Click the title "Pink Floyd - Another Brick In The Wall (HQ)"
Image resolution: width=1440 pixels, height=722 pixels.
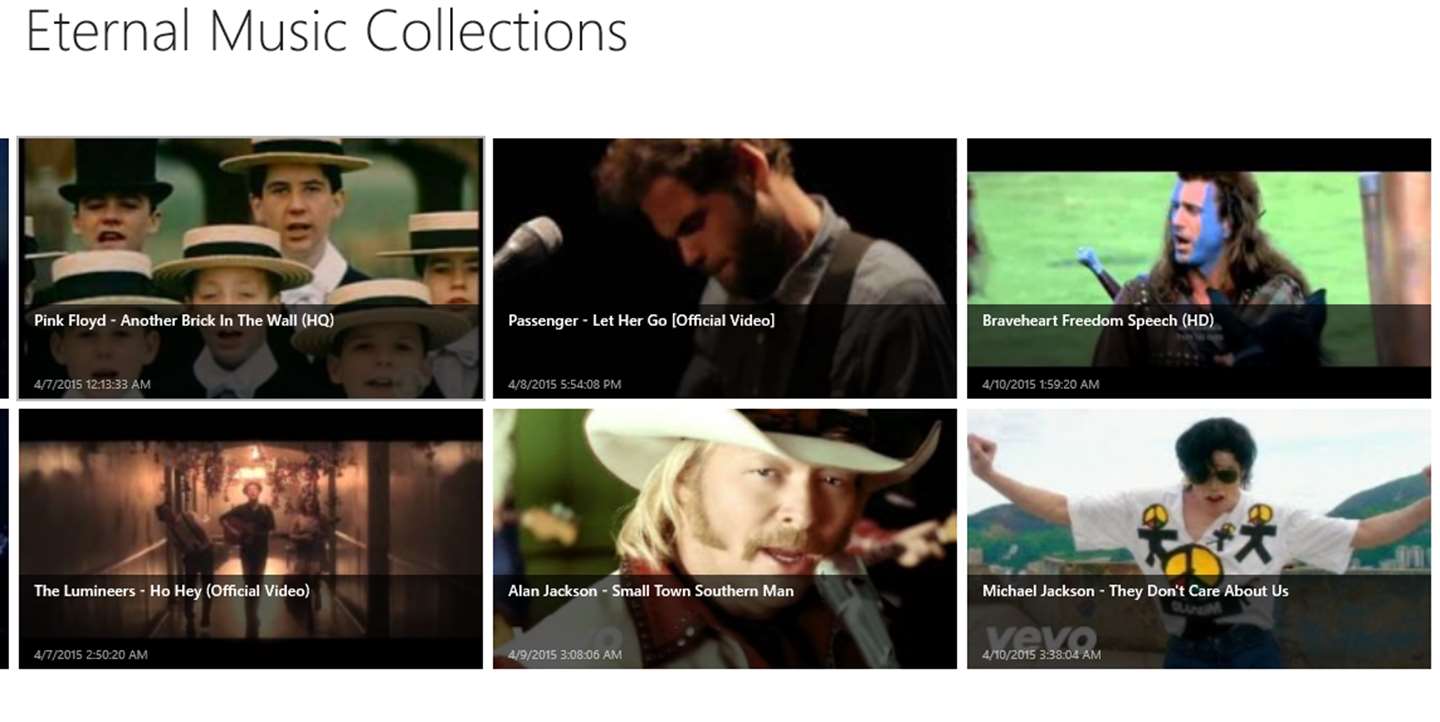[184, 321]
